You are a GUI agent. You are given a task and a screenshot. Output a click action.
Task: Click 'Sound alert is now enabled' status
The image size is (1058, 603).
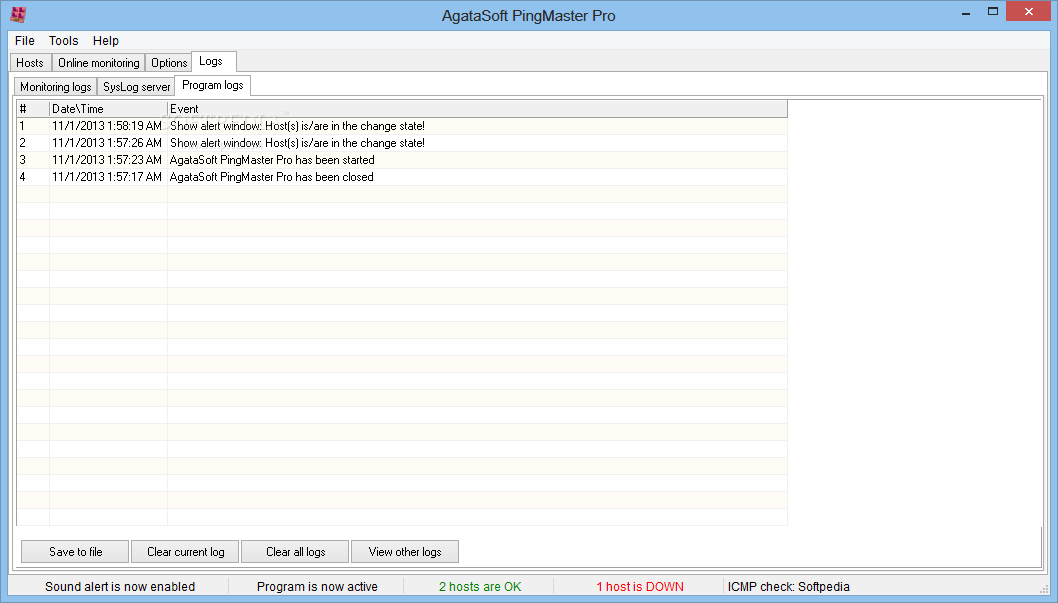pyautogui.click(x=120, y=587)
